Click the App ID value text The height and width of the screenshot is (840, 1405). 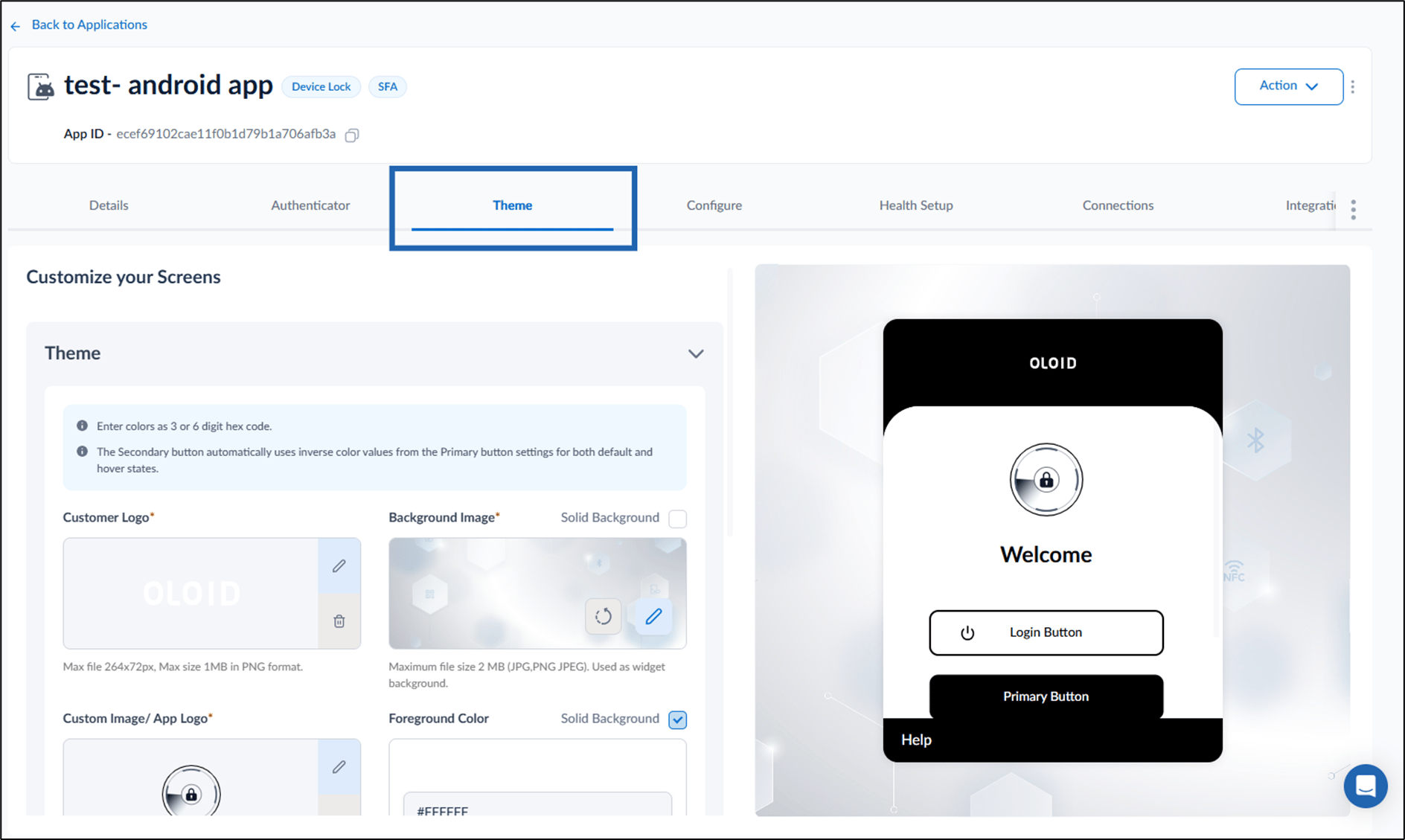[225, 134]
